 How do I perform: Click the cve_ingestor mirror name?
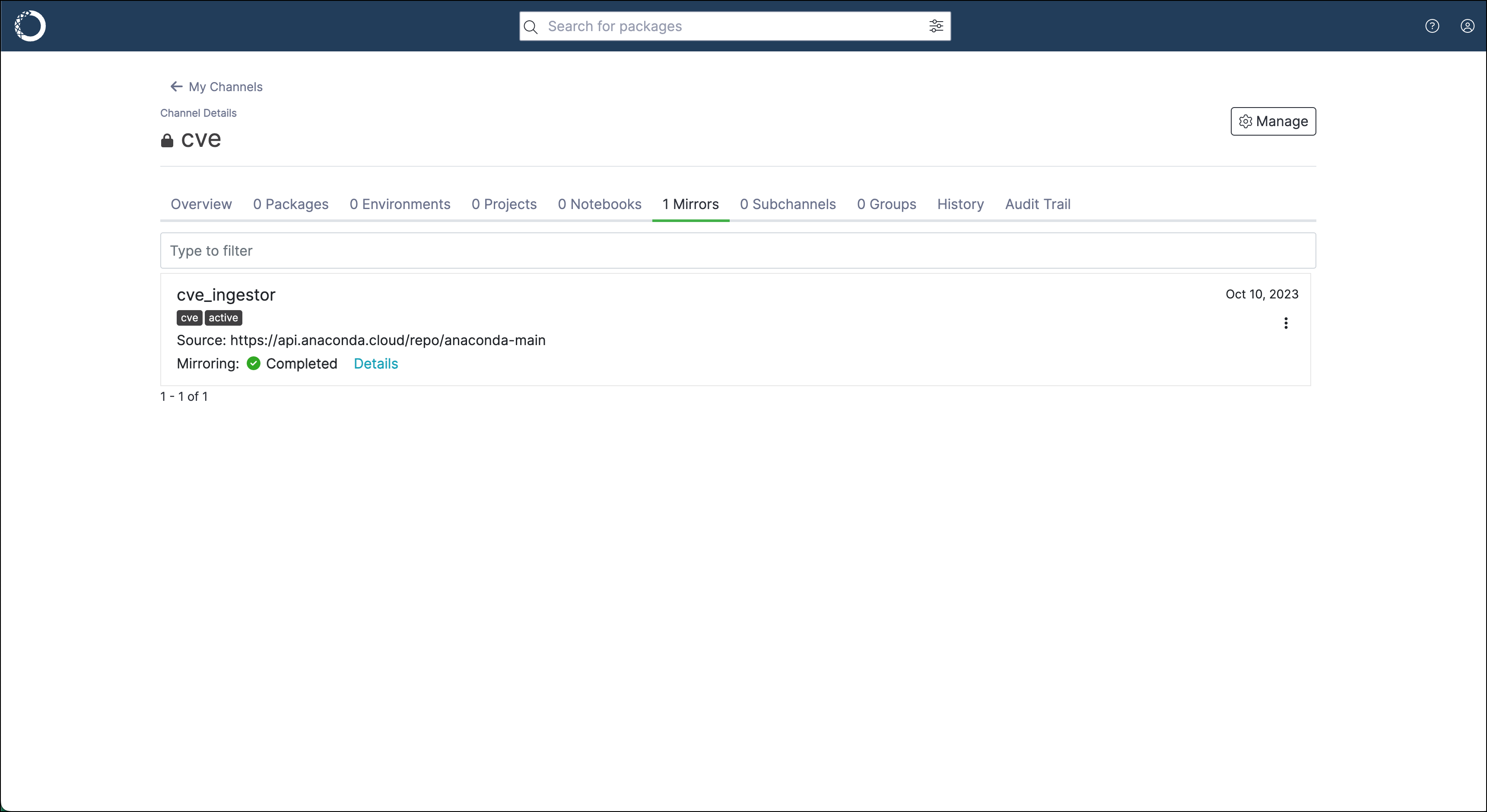[x=226, y=295]
